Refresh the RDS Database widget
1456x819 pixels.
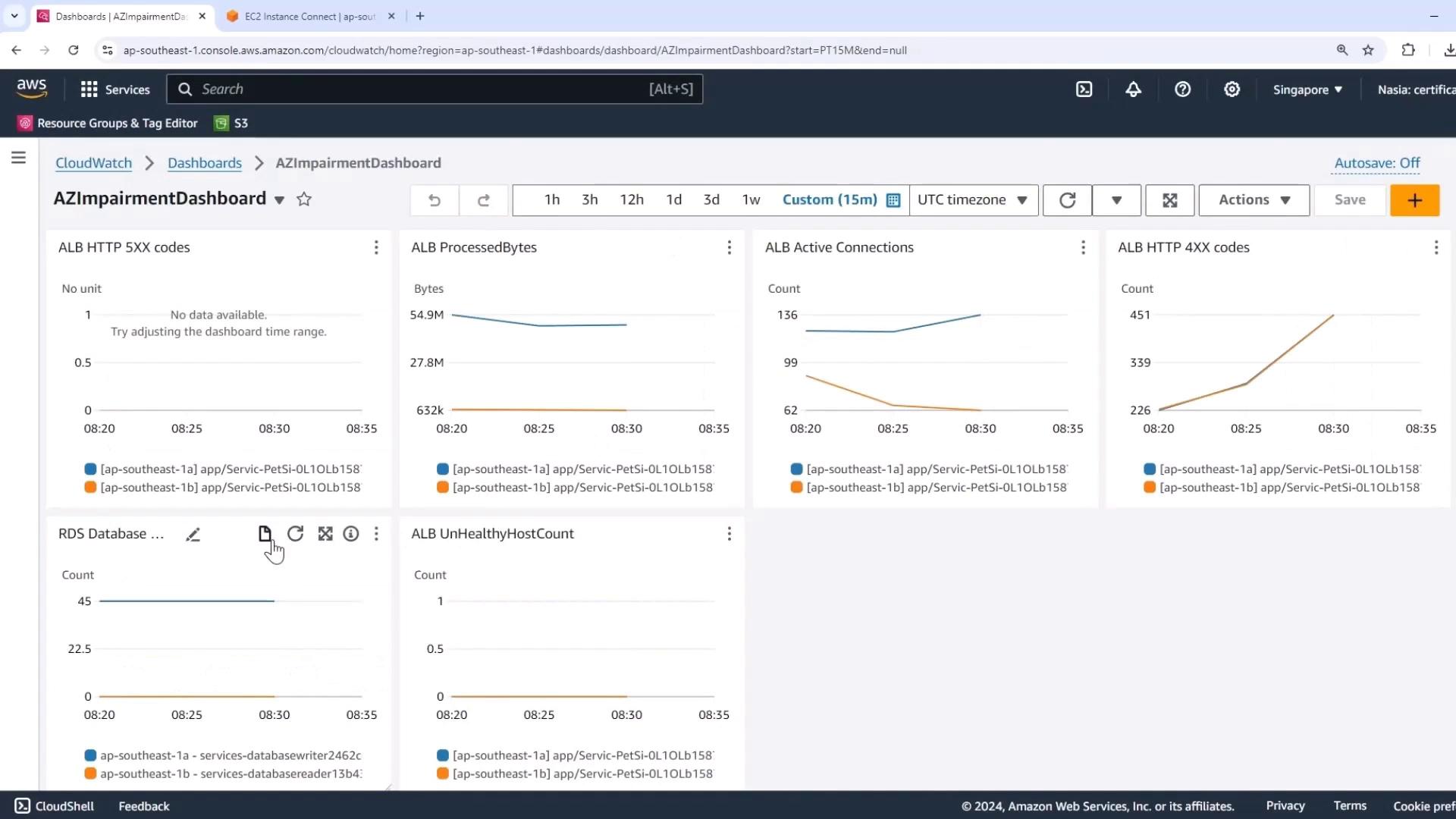click(296, 534)
